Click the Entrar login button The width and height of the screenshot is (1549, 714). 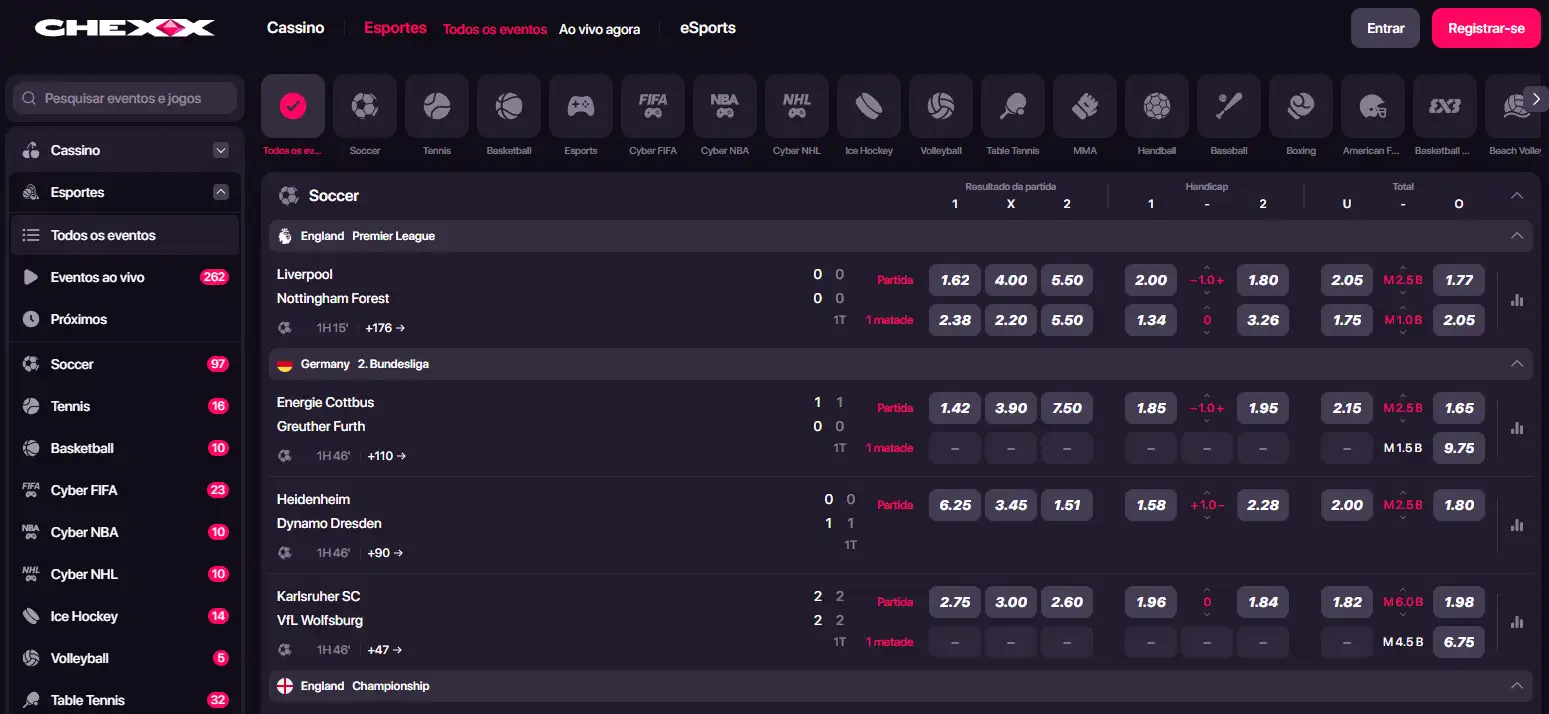pos(1385,28)
